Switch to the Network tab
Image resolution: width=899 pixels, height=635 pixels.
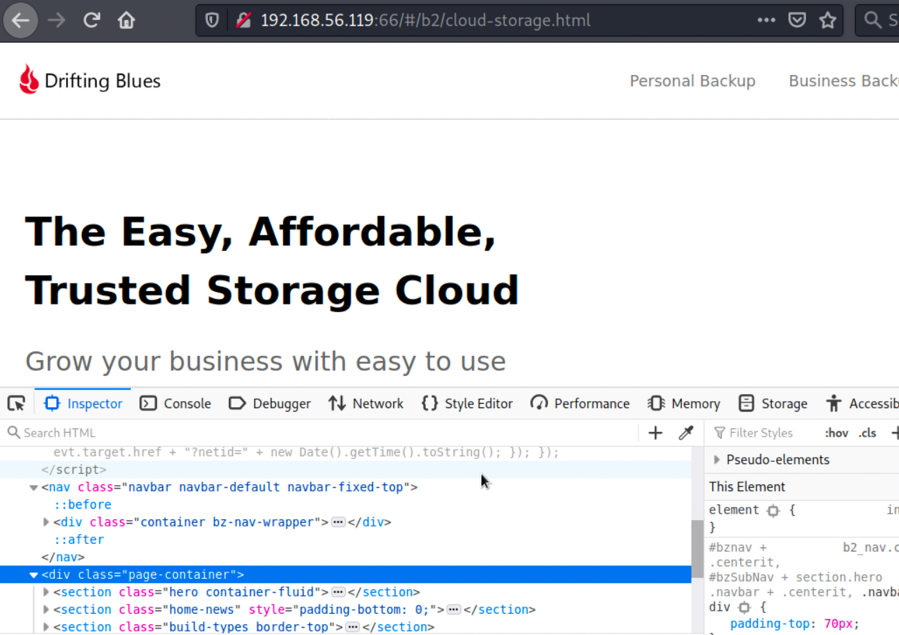tap(366, 403)
